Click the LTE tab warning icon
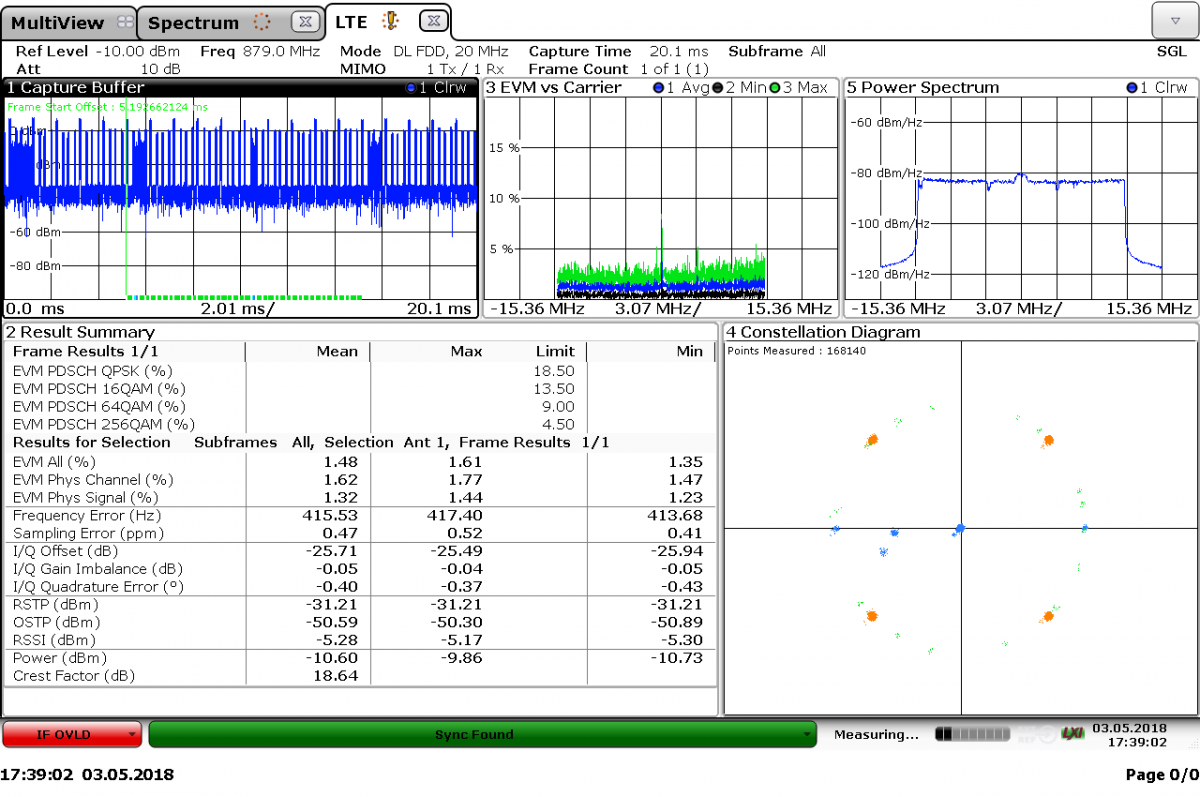The height and width of the screenshot is (797, 1200). 390,20
